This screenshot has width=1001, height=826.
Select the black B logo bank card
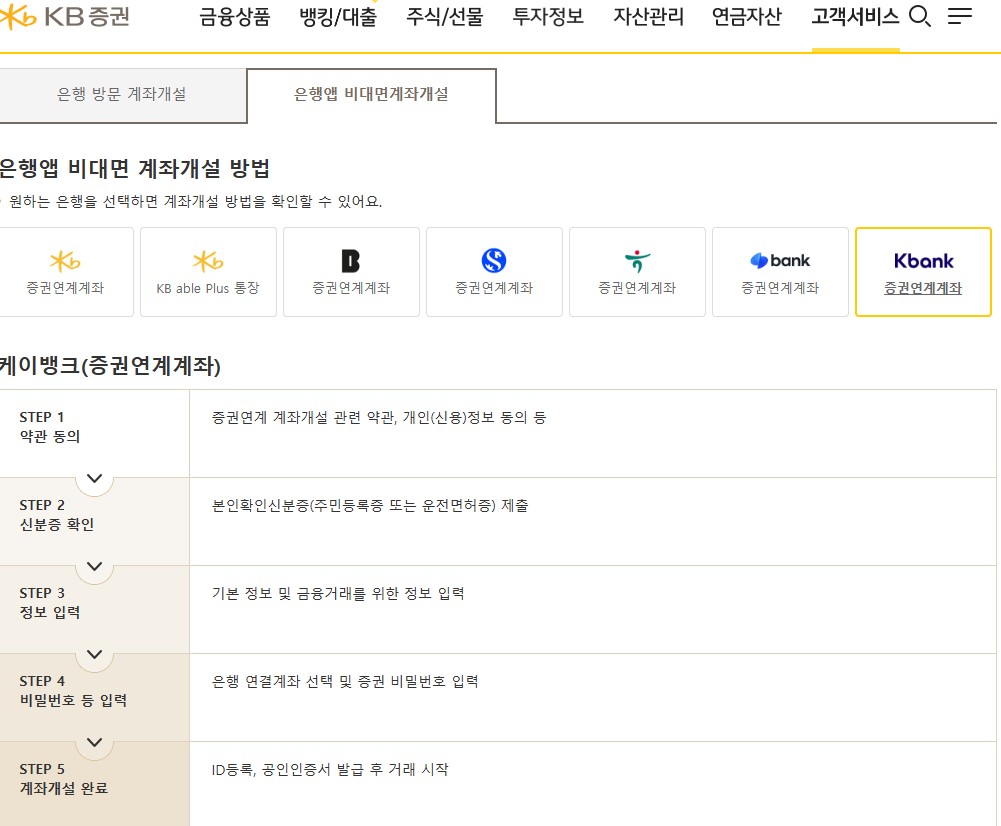click(351, 272)
